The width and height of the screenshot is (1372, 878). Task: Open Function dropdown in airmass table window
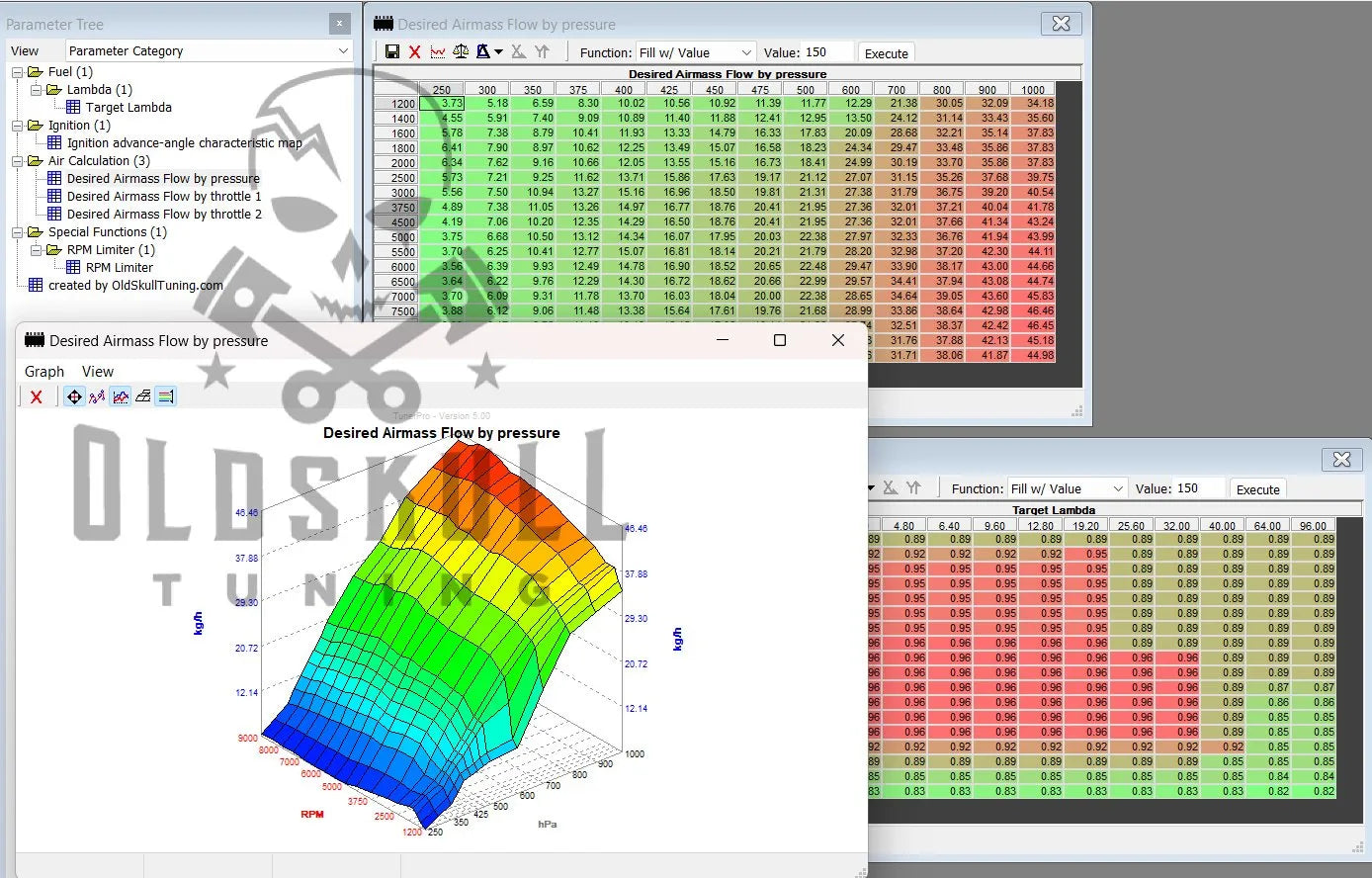[695, 52]
